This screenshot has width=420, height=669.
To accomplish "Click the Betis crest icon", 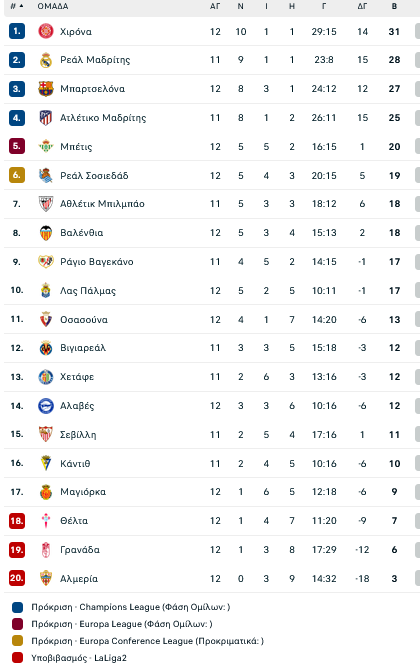I will click(46, 146).
